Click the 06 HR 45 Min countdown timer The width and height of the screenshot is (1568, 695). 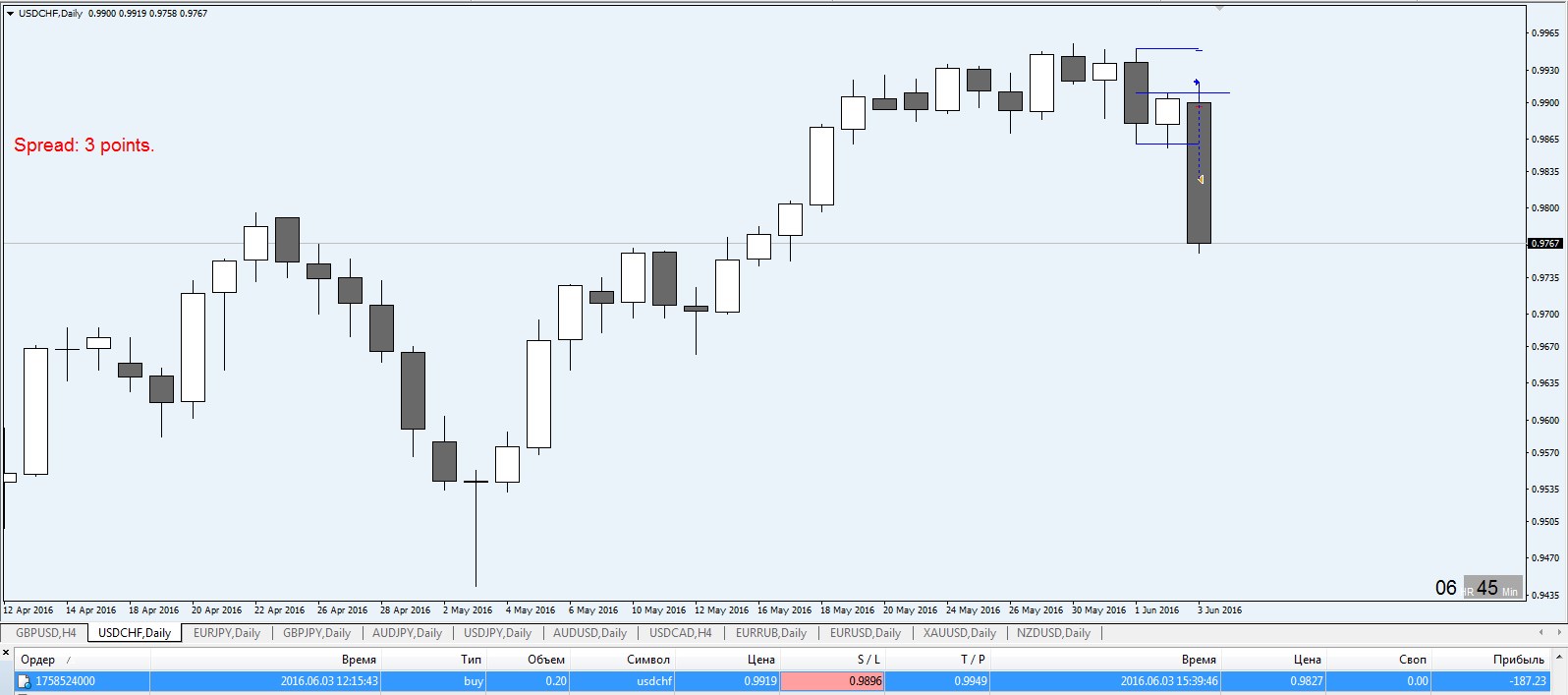[1478, 588]
